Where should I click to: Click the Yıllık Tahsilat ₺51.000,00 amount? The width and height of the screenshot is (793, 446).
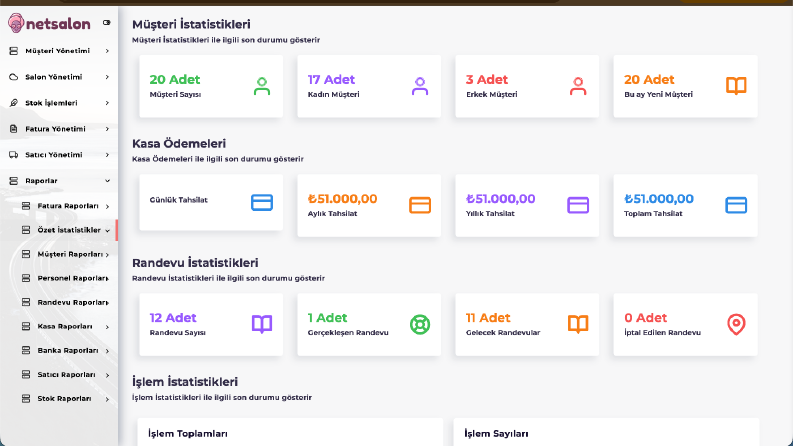click(x=500, y=199)
